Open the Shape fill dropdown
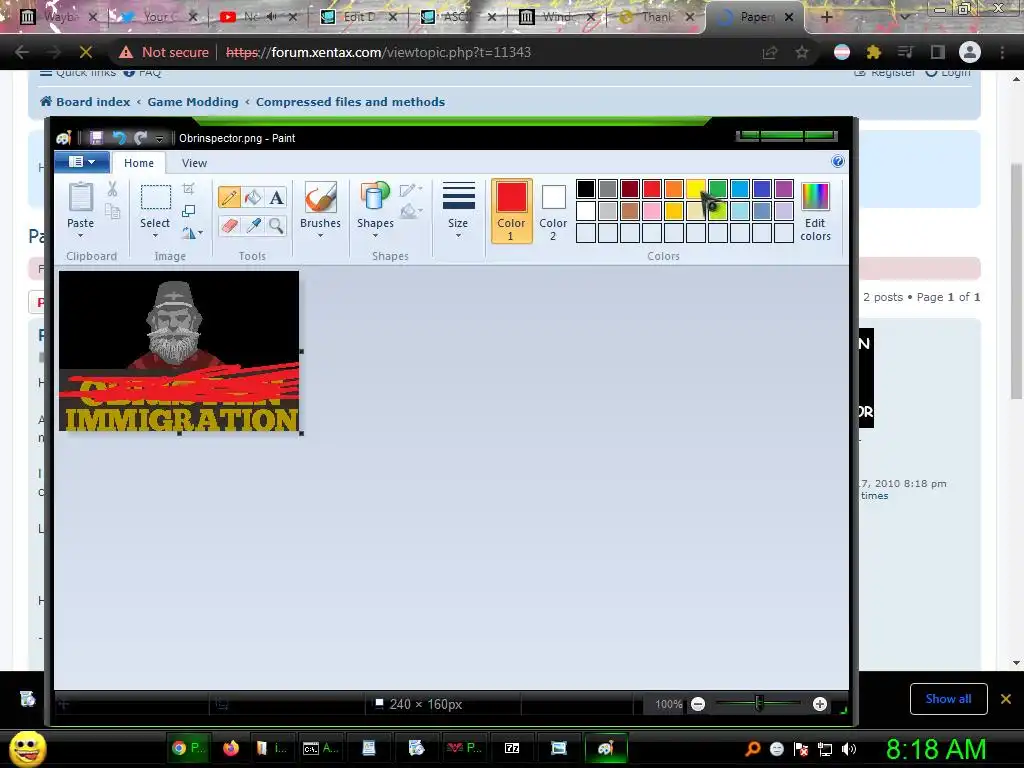This screenshot has height=768, width=1024. click(x=411, y=211)
